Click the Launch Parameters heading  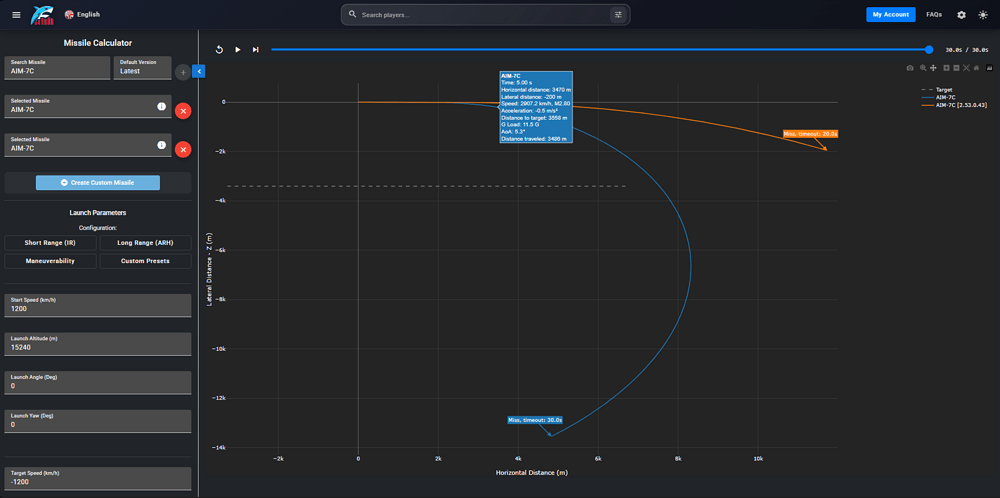98,213
